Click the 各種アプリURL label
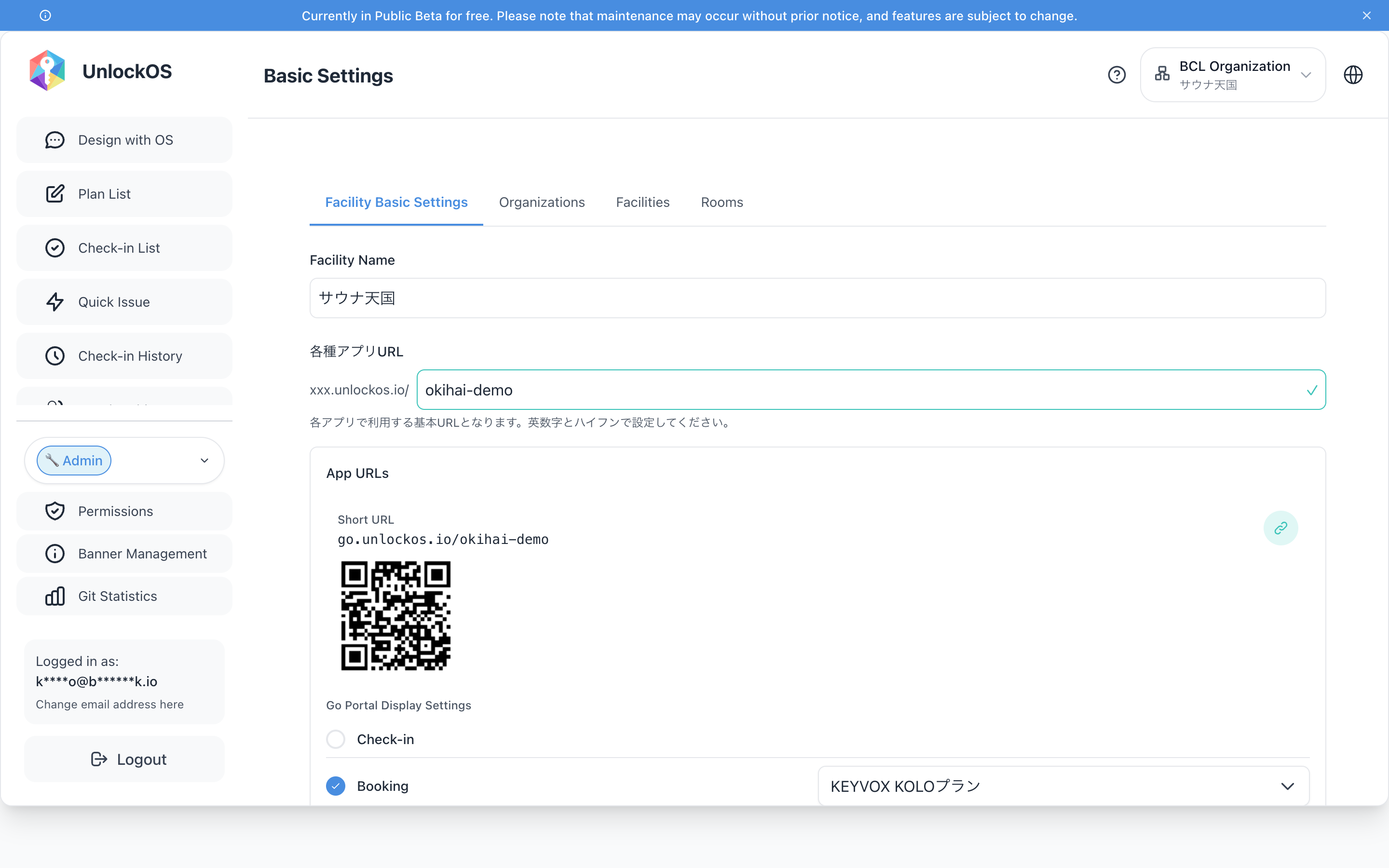This screenshot has height=868, width=1389. pos(356,352)
